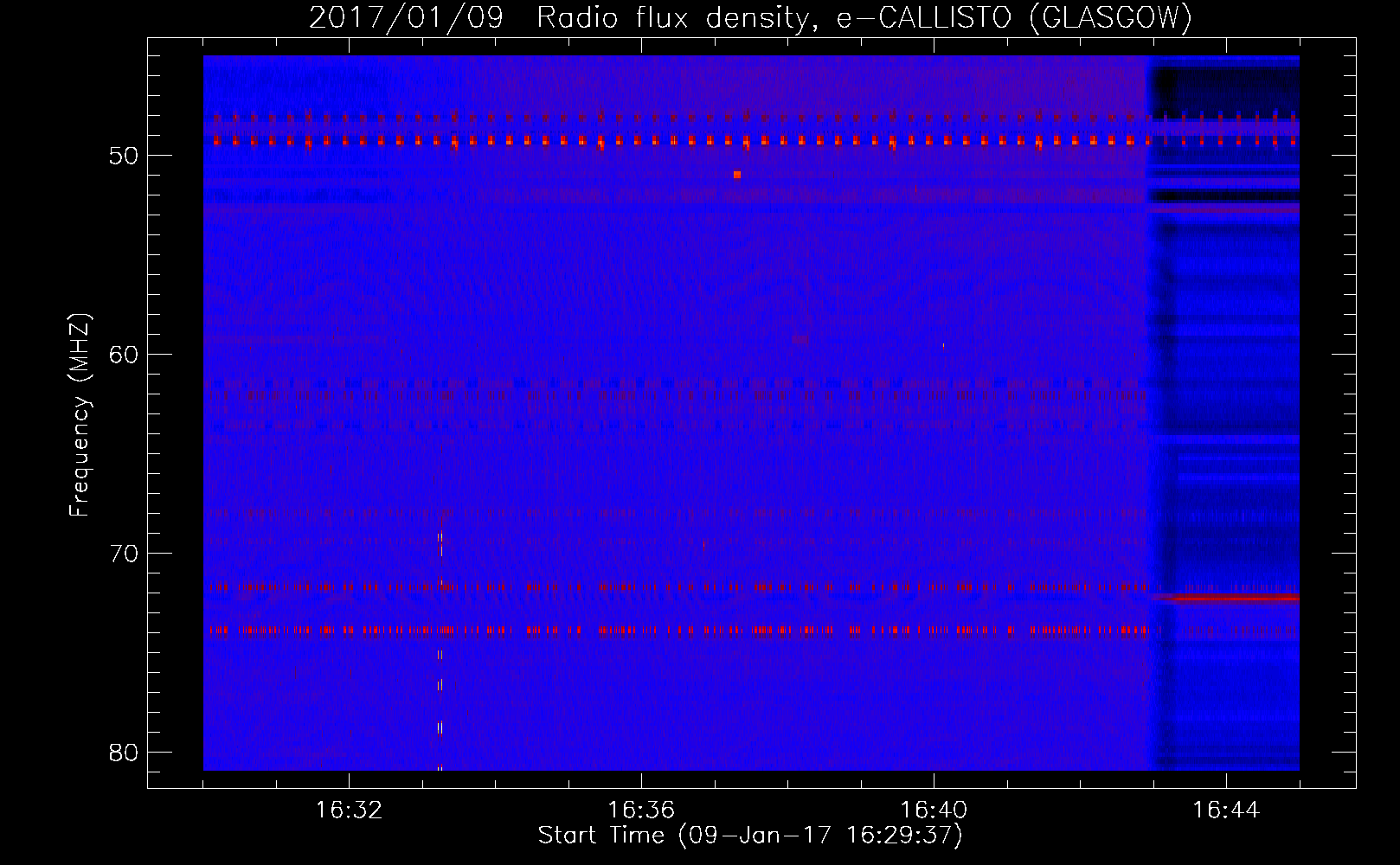The height and width of the screenshot is (865, 1400).
Task: Click the 16:36 time tick label
Action: 641,811
